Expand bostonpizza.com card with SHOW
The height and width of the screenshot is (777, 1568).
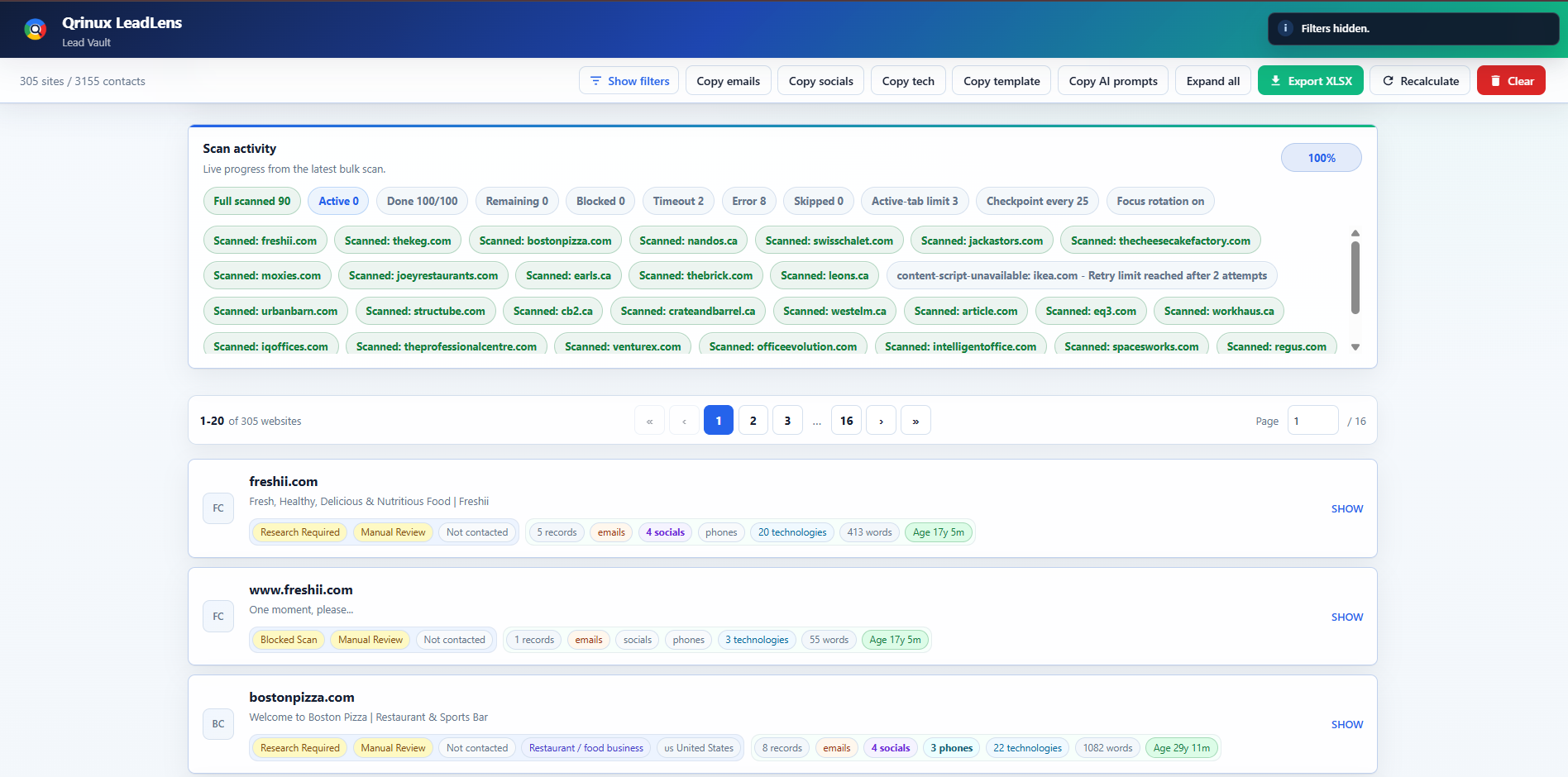click(x=1347, y=724)
